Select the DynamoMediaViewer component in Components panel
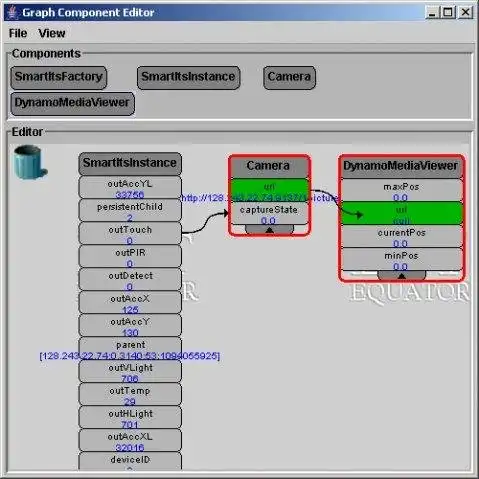 click(72, 104)
